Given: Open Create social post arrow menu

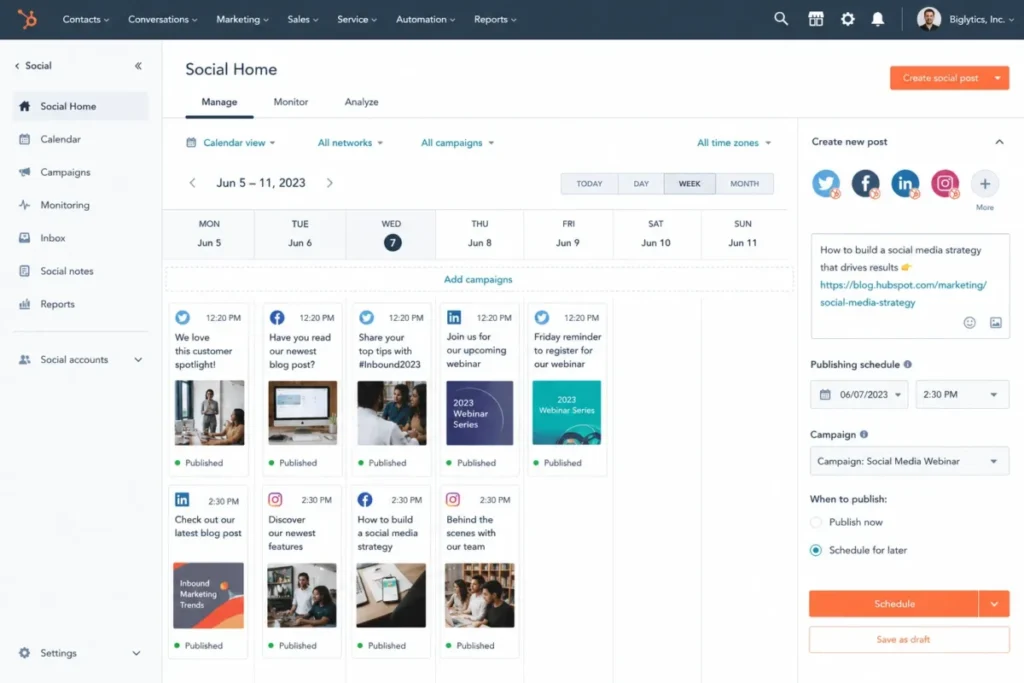Looking at the screenshot, I should coord(998,78).
